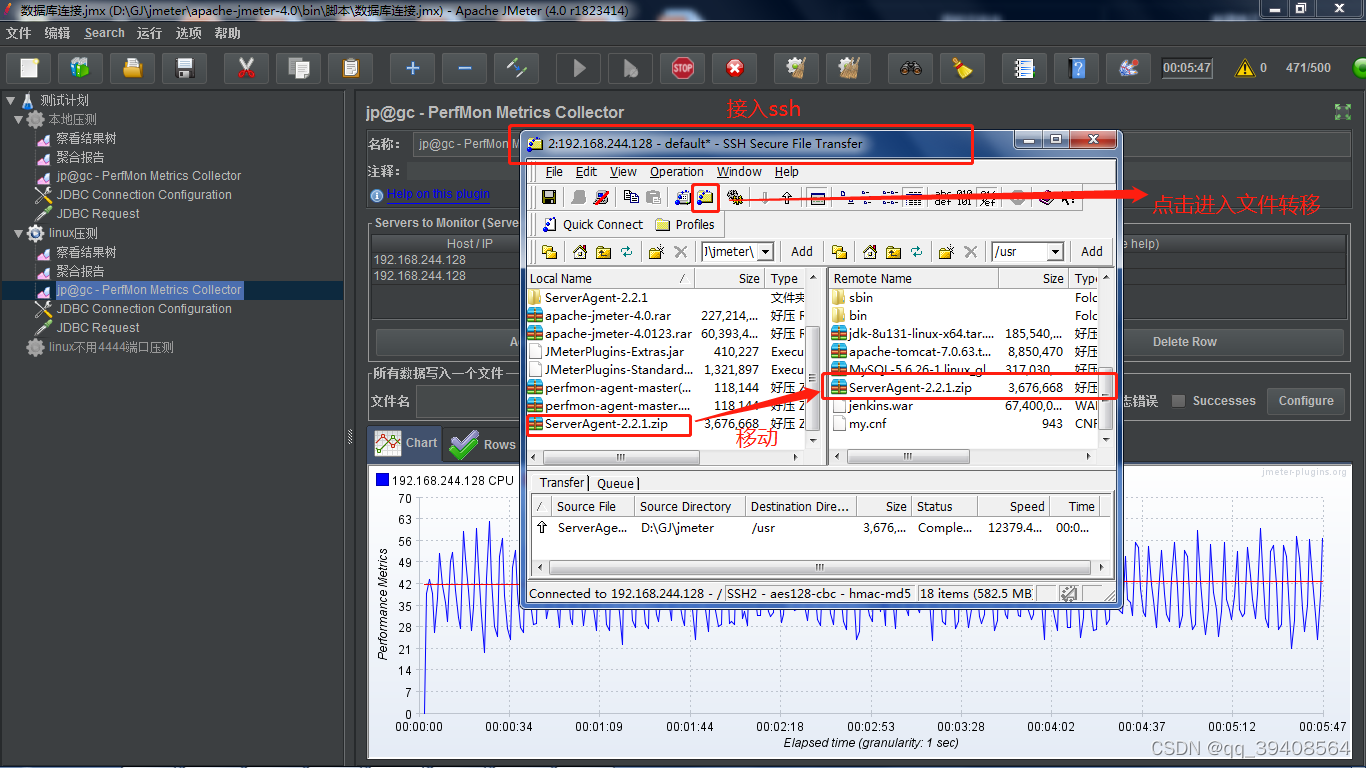Click Add button beside local path
The width and height of the screenshot is (1366, 768).
click(x=802, y=252)
